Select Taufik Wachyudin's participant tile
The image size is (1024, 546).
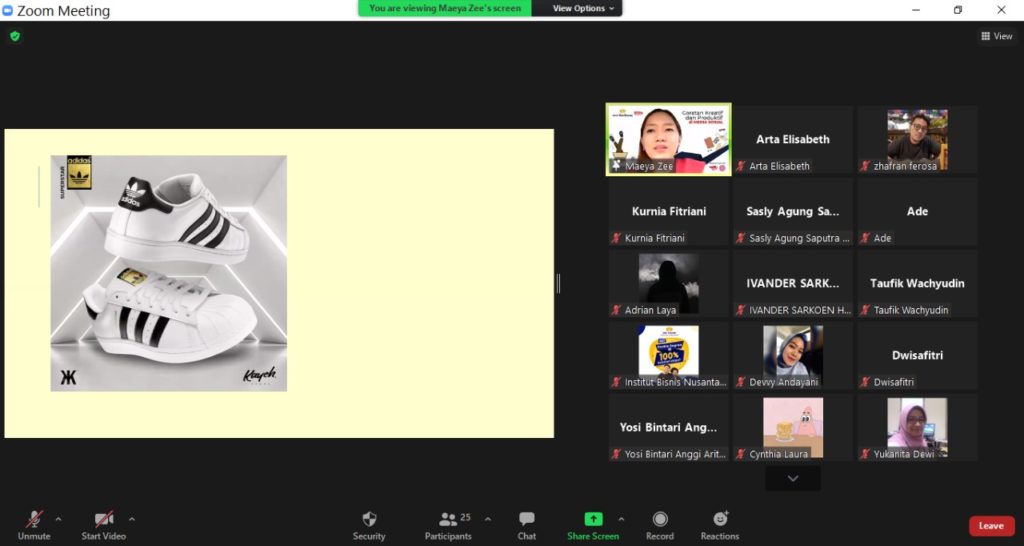[918, 283]
